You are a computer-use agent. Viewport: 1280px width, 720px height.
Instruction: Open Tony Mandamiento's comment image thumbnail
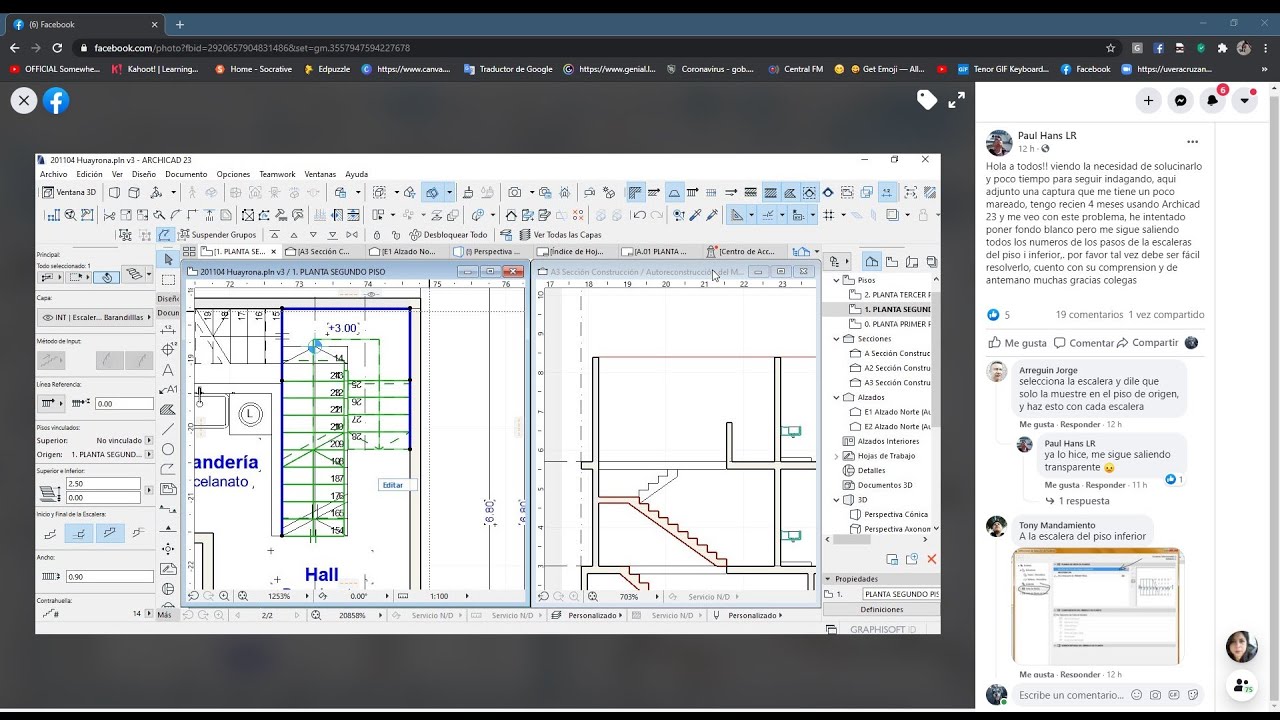[x=1097, y=606]
